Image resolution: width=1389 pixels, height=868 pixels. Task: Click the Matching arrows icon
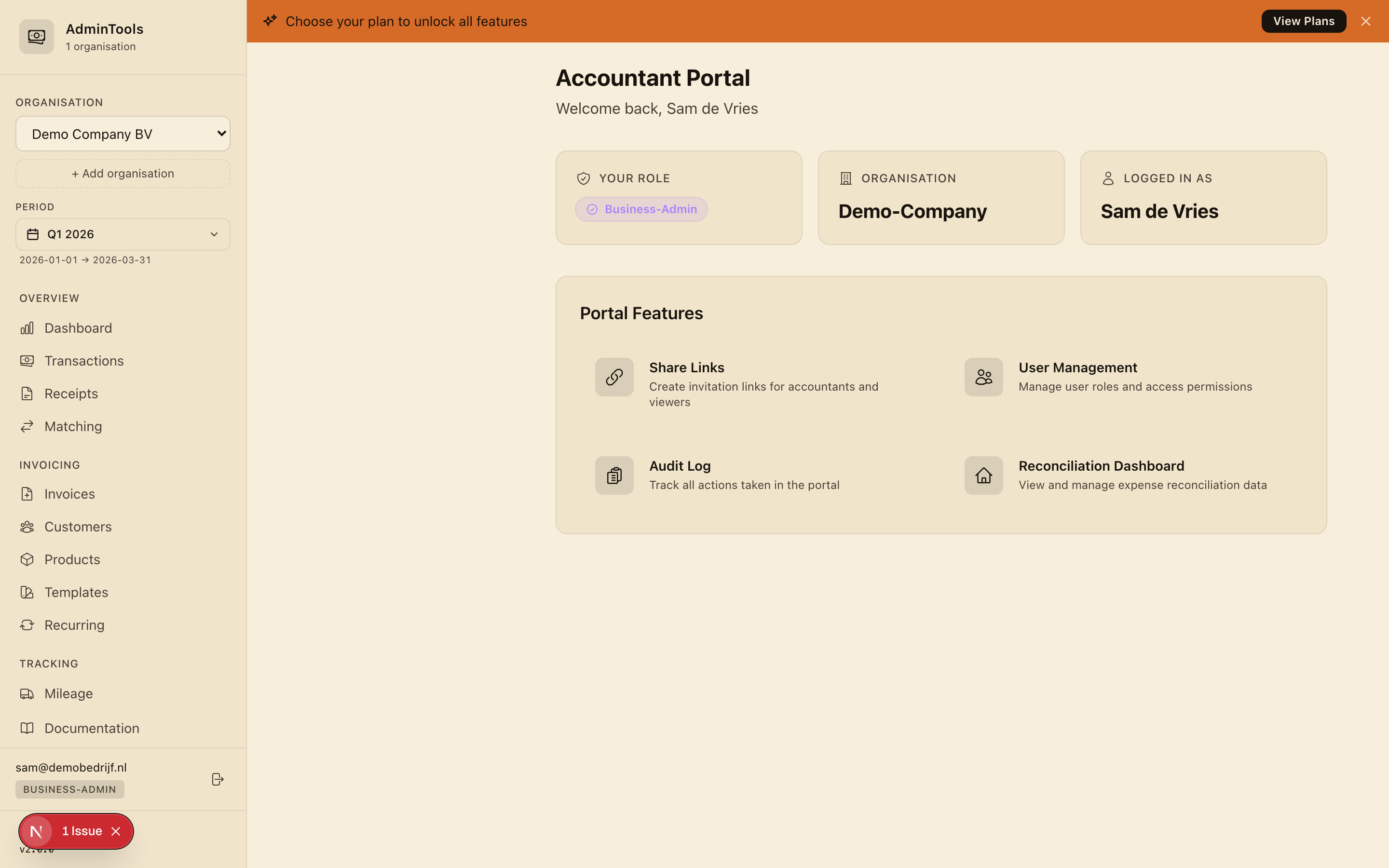[27, 426]
